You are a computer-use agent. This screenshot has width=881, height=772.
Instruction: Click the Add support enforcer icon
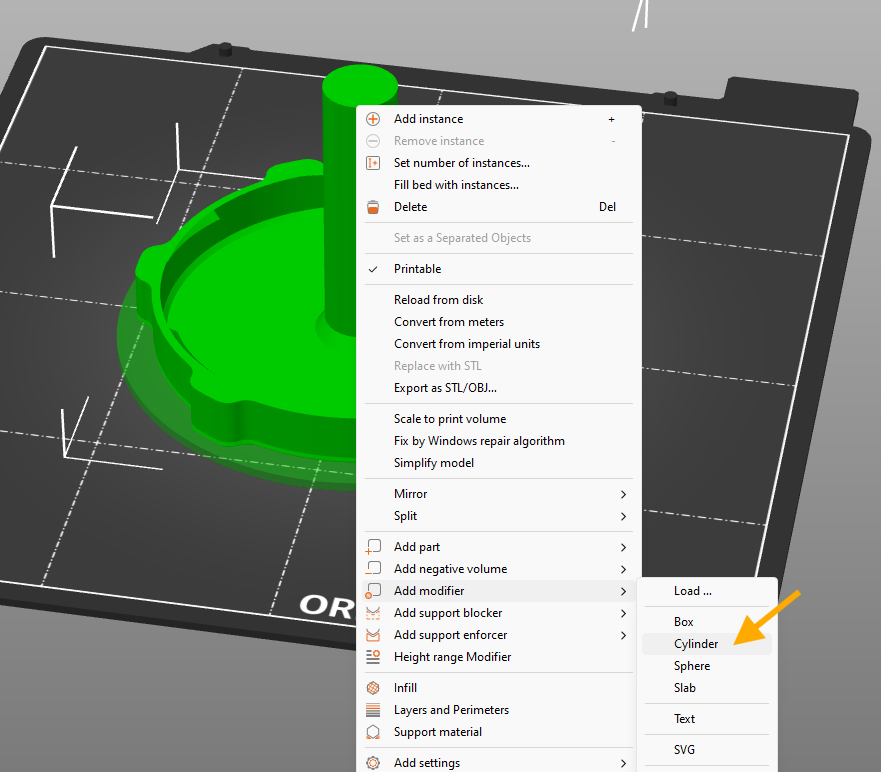click(373, 635)
